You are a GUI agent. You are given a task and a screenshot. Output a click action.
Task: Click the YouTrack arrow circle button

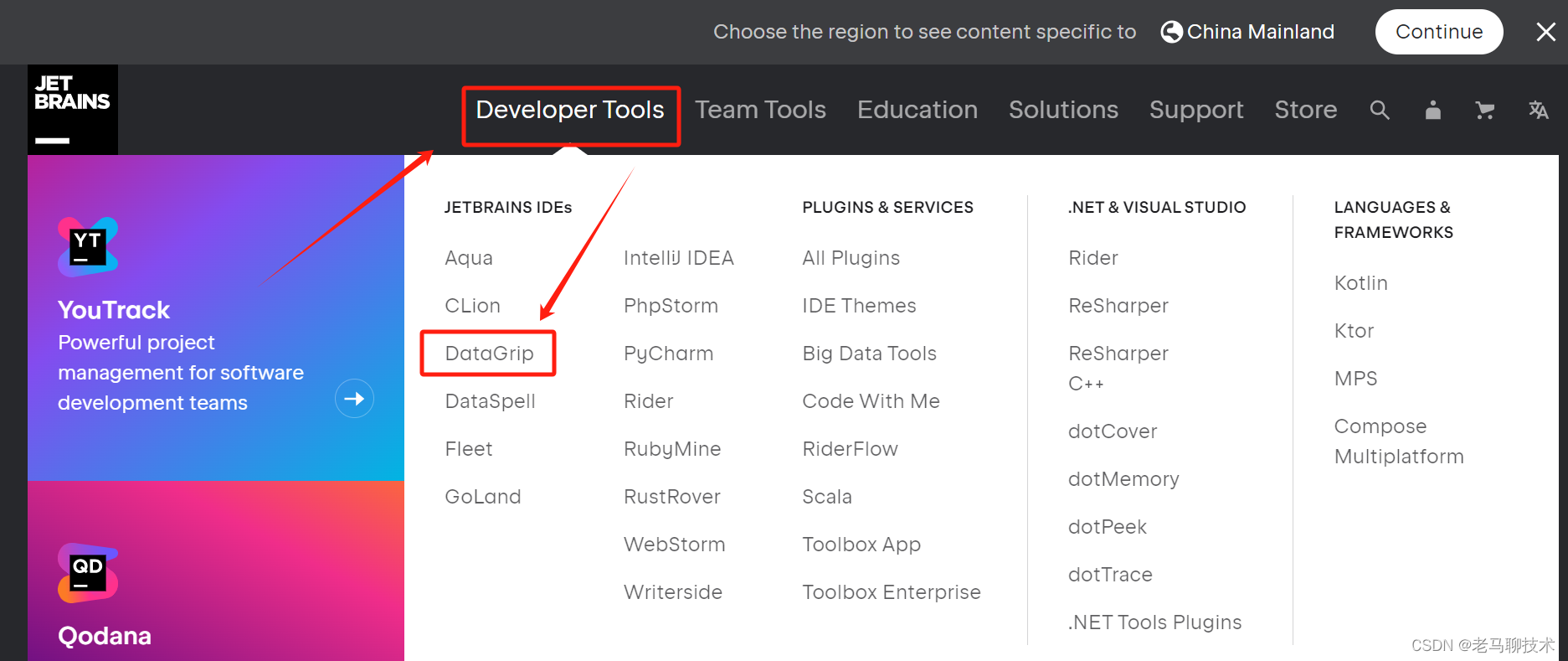tap(354, 399)
